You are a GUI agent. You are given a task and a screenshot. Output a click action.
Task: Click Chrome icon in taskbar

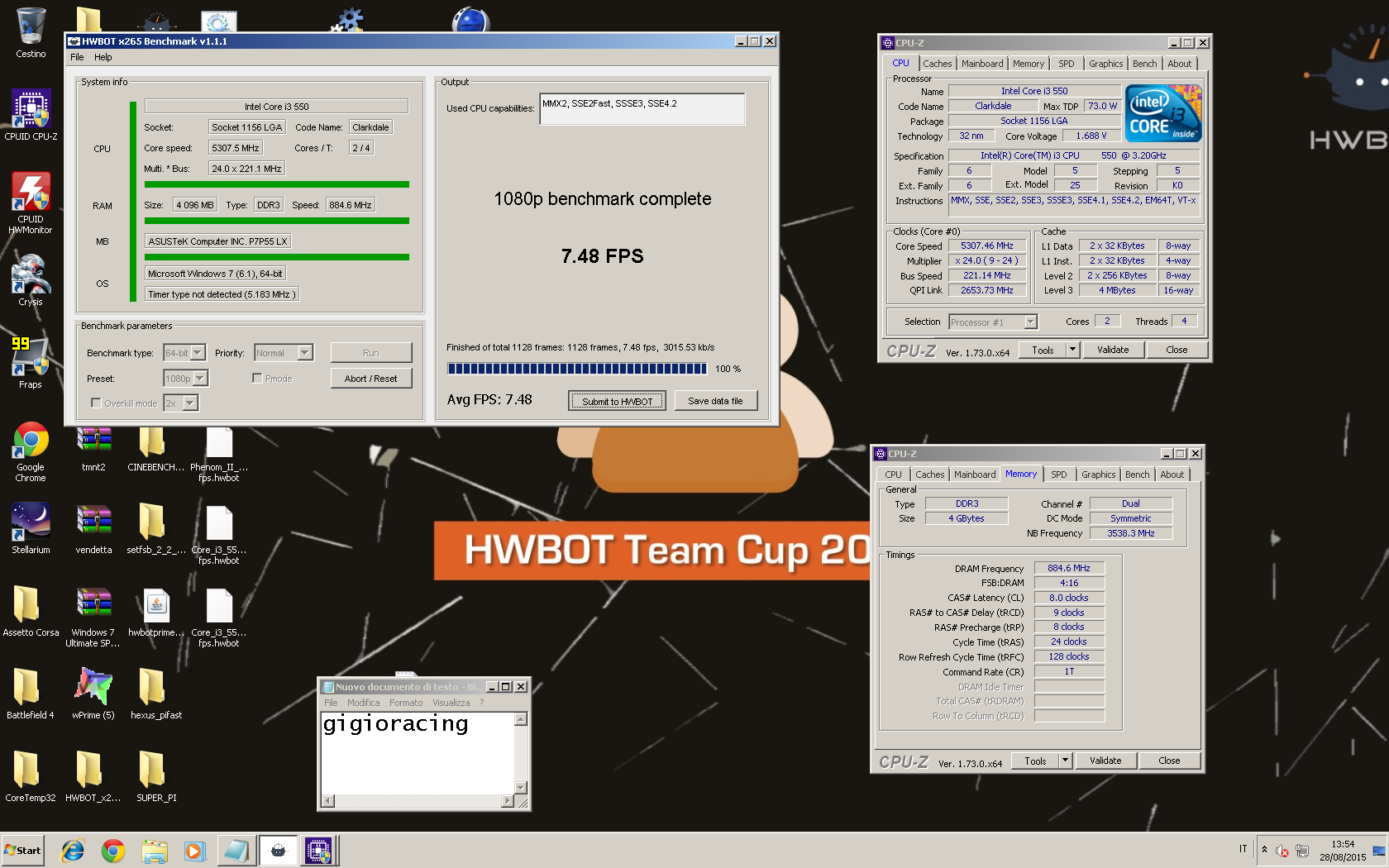pyautogui.click(x=113, y=850)
